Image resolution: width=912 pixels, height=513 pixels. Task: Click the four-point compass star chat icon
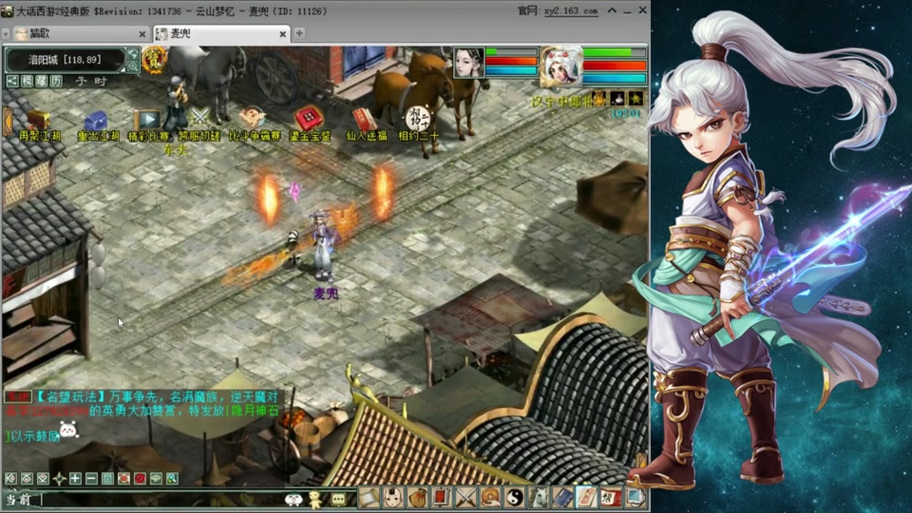(59, 479)
